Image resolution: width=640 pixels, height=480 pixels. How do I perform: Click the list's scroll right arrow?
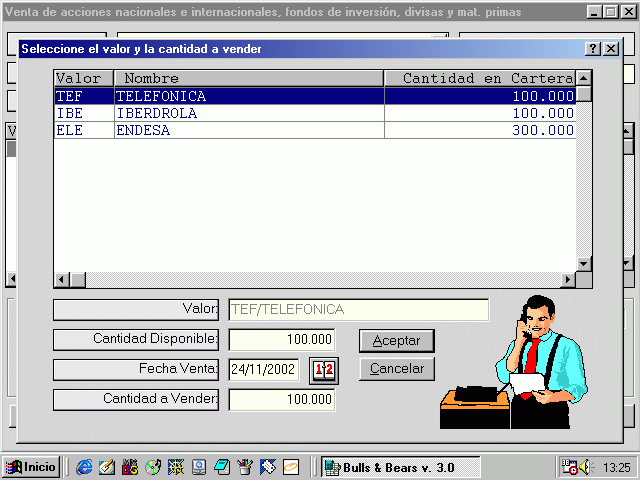click(x=568, y=280)
